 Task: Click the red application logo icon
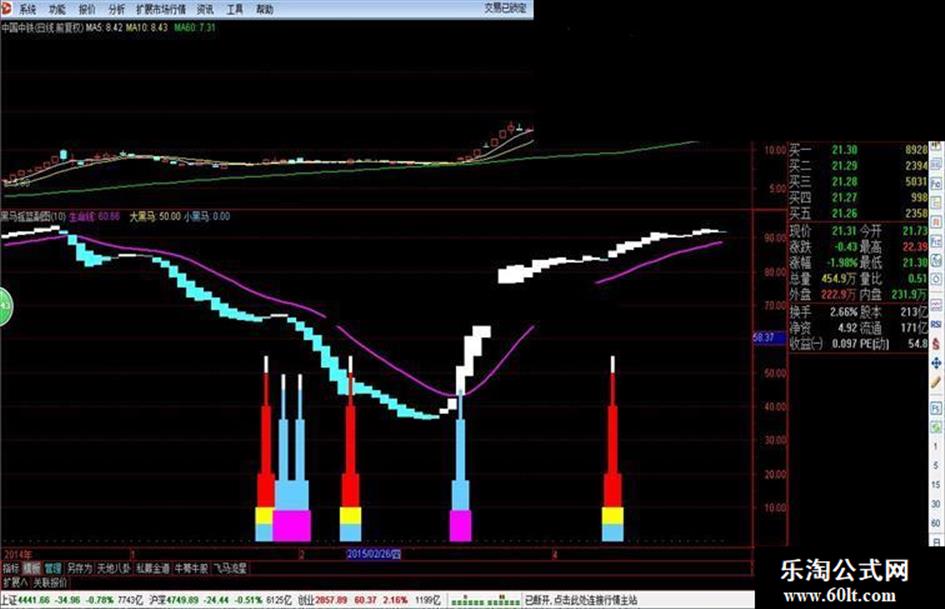coord(6,8)
